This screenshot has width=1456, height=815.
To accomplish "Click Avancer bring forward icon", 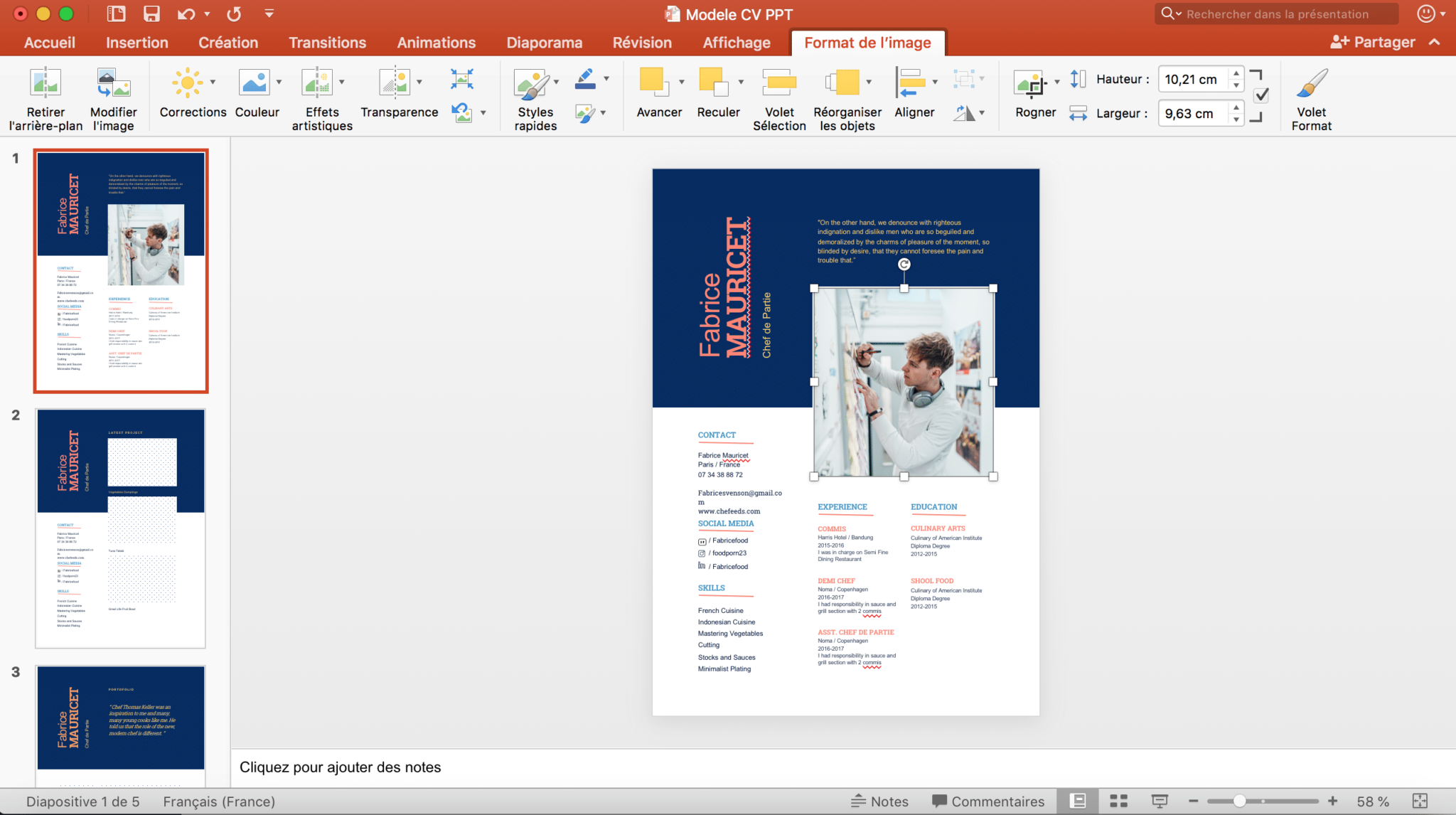I will click(x=654, y=82).
